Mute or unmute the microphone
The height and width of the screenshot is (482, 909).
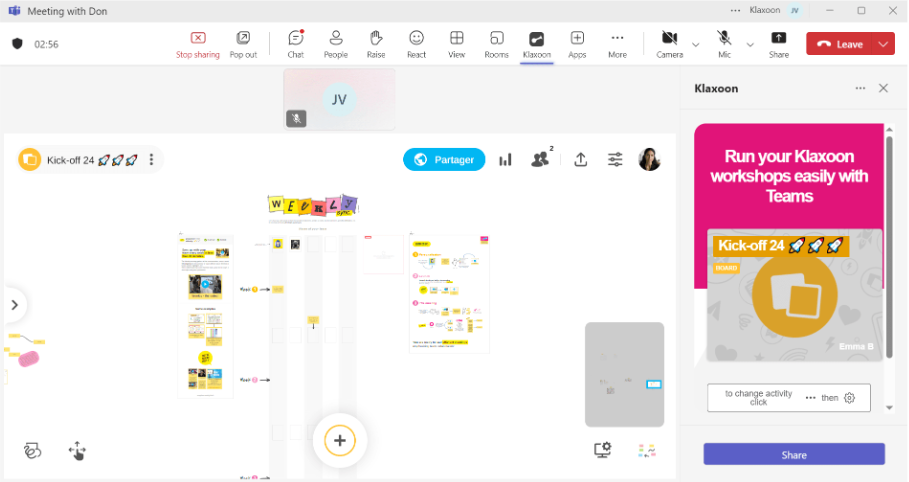tap(724, 43)
